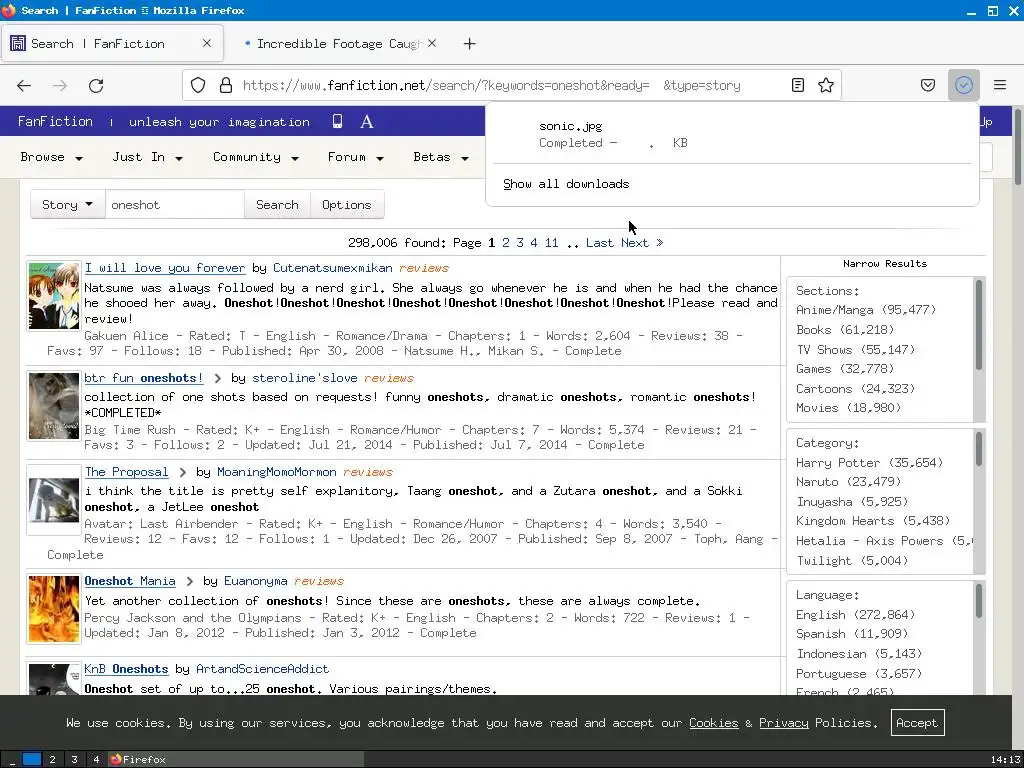
Task: Open search Options button
Action: [346, 204]
